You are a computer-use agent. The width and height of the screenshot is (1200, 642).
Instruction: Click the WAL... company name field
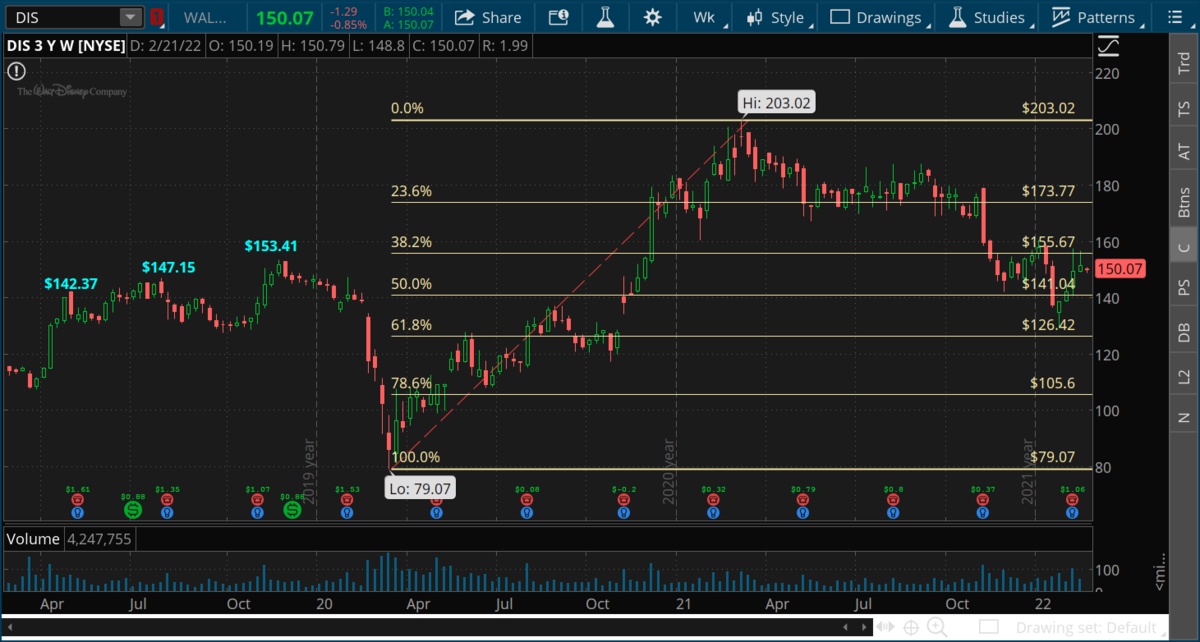coord(205,17)
